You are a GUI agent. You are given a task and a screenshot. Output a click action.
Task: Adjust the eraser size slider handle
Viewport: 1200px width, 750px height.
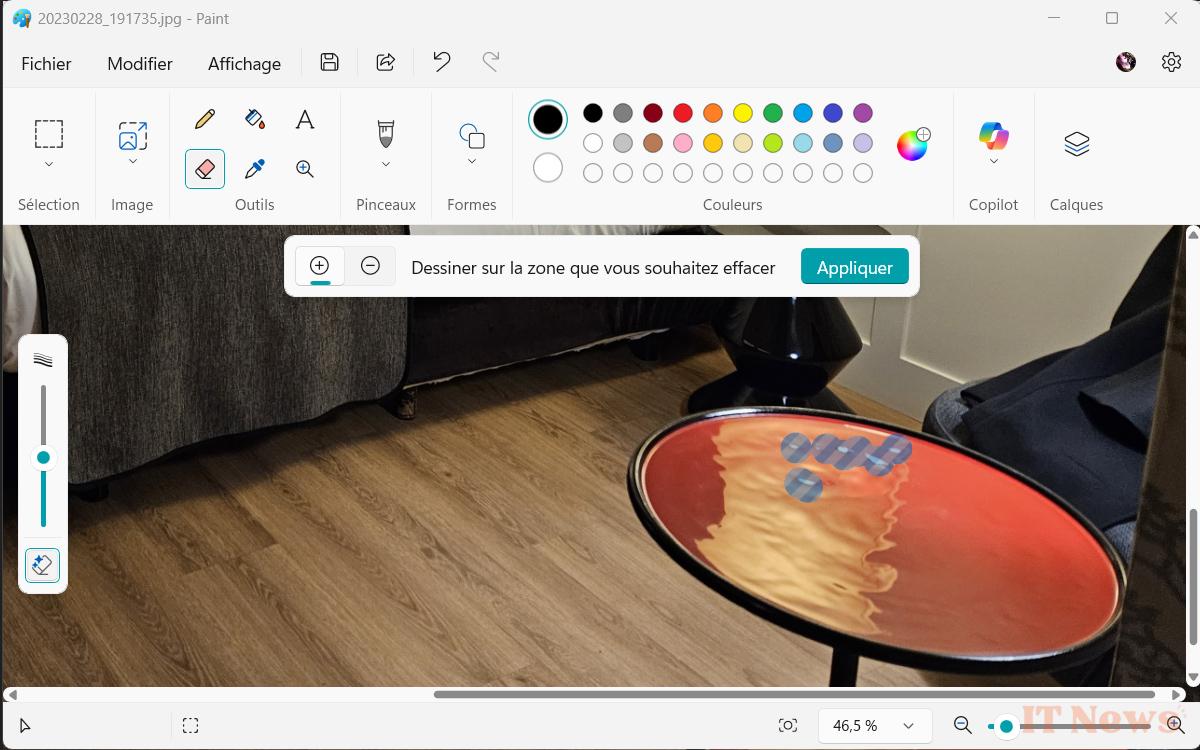[43, 458]
